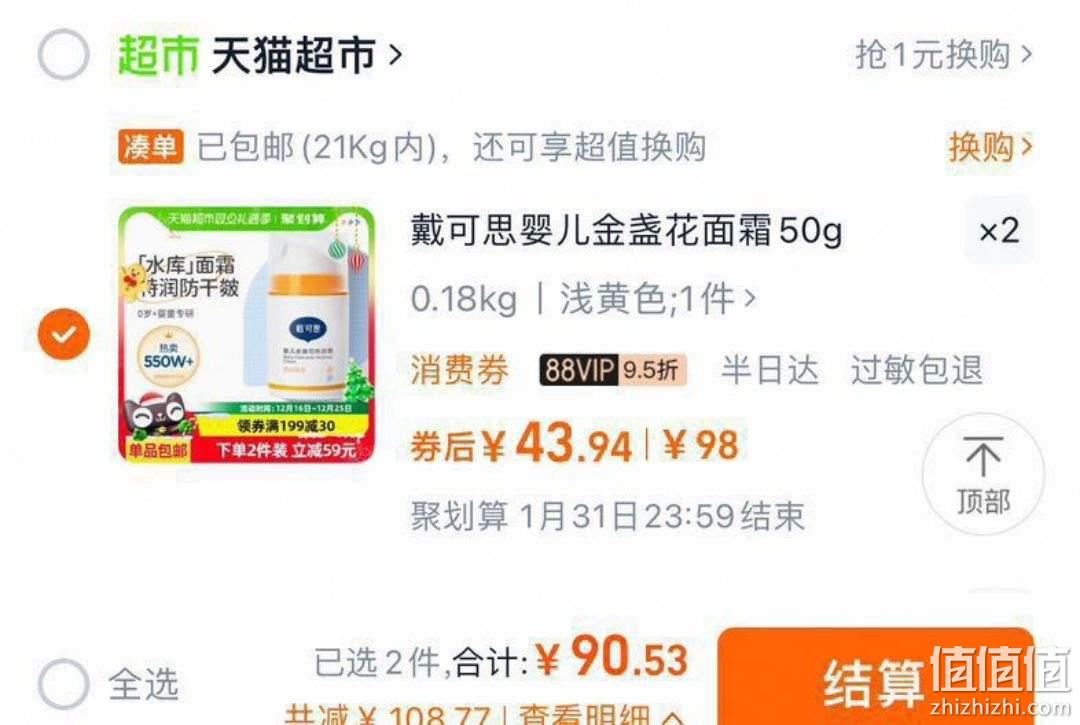Tap the 消费券 coupon label
1080x725 pixels.
[x=459, y=370]
